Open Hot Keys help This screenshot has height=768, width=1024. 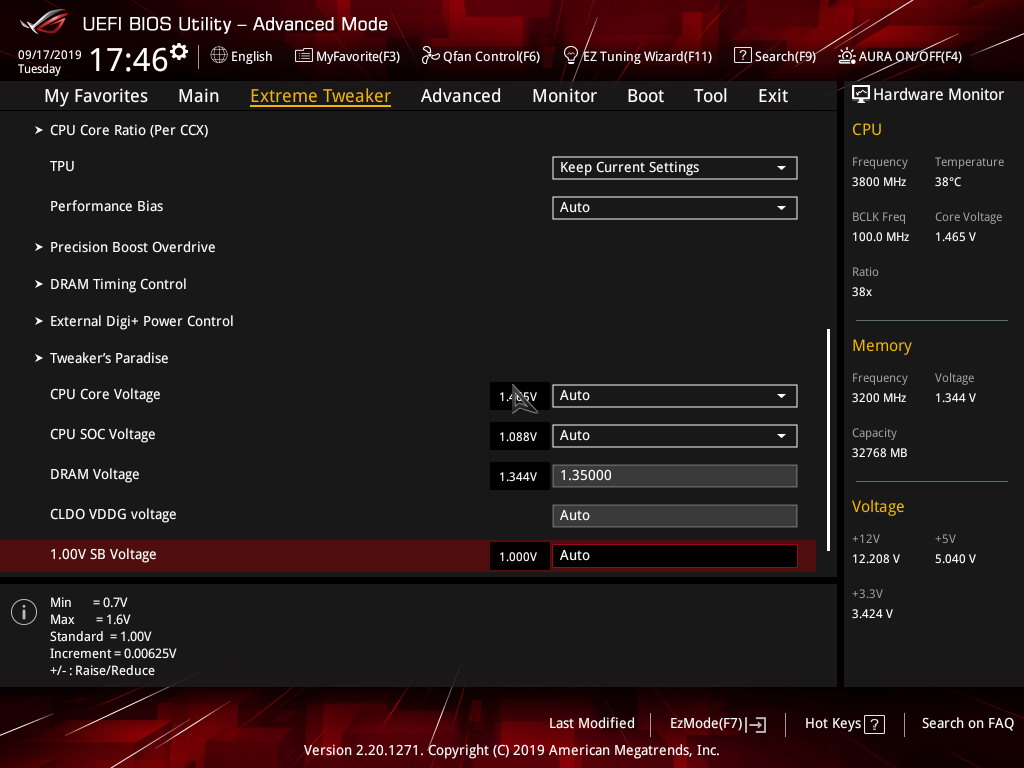833,724
